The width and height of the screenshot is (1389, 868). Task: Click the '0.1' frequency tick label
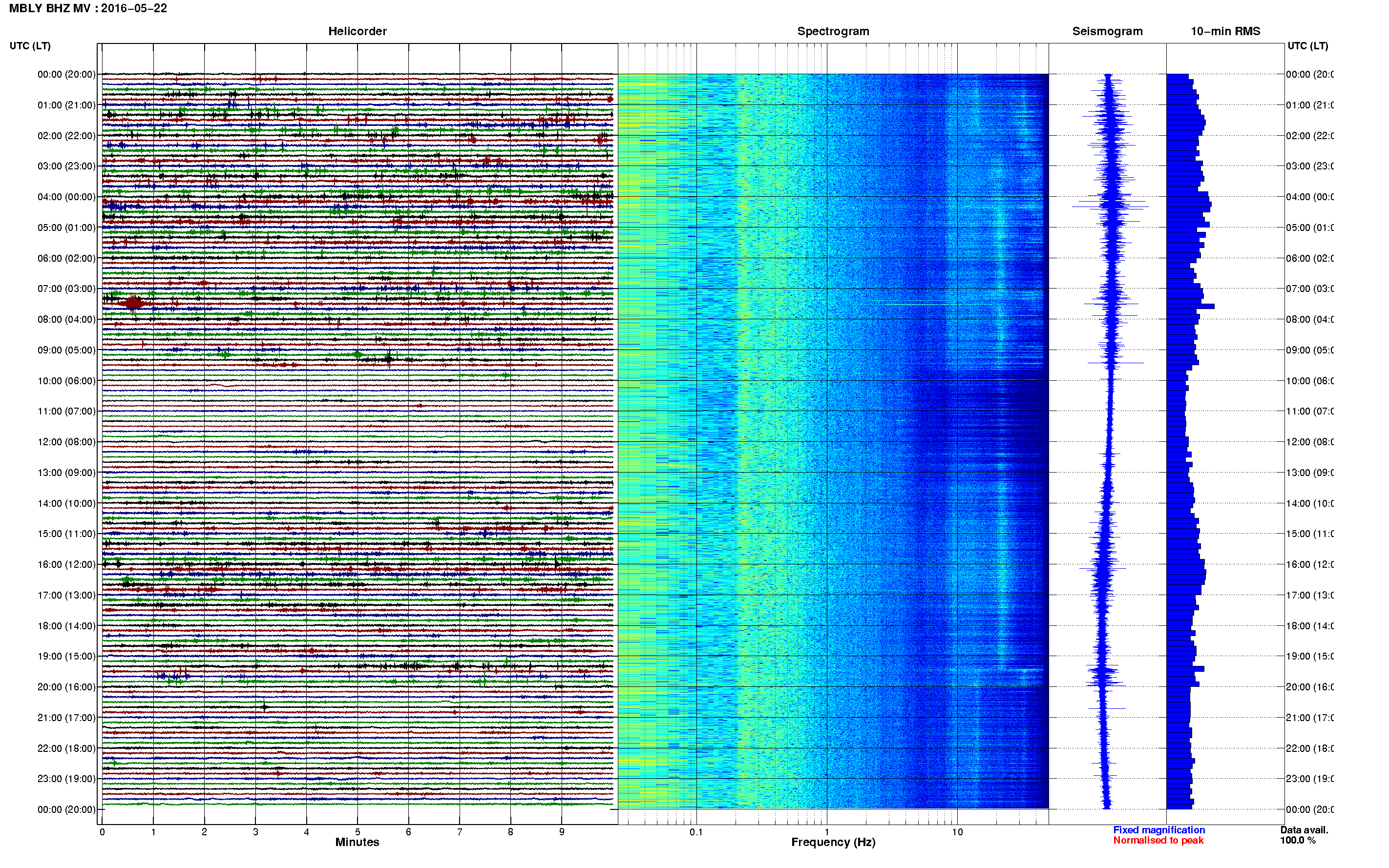click(696, 832)
